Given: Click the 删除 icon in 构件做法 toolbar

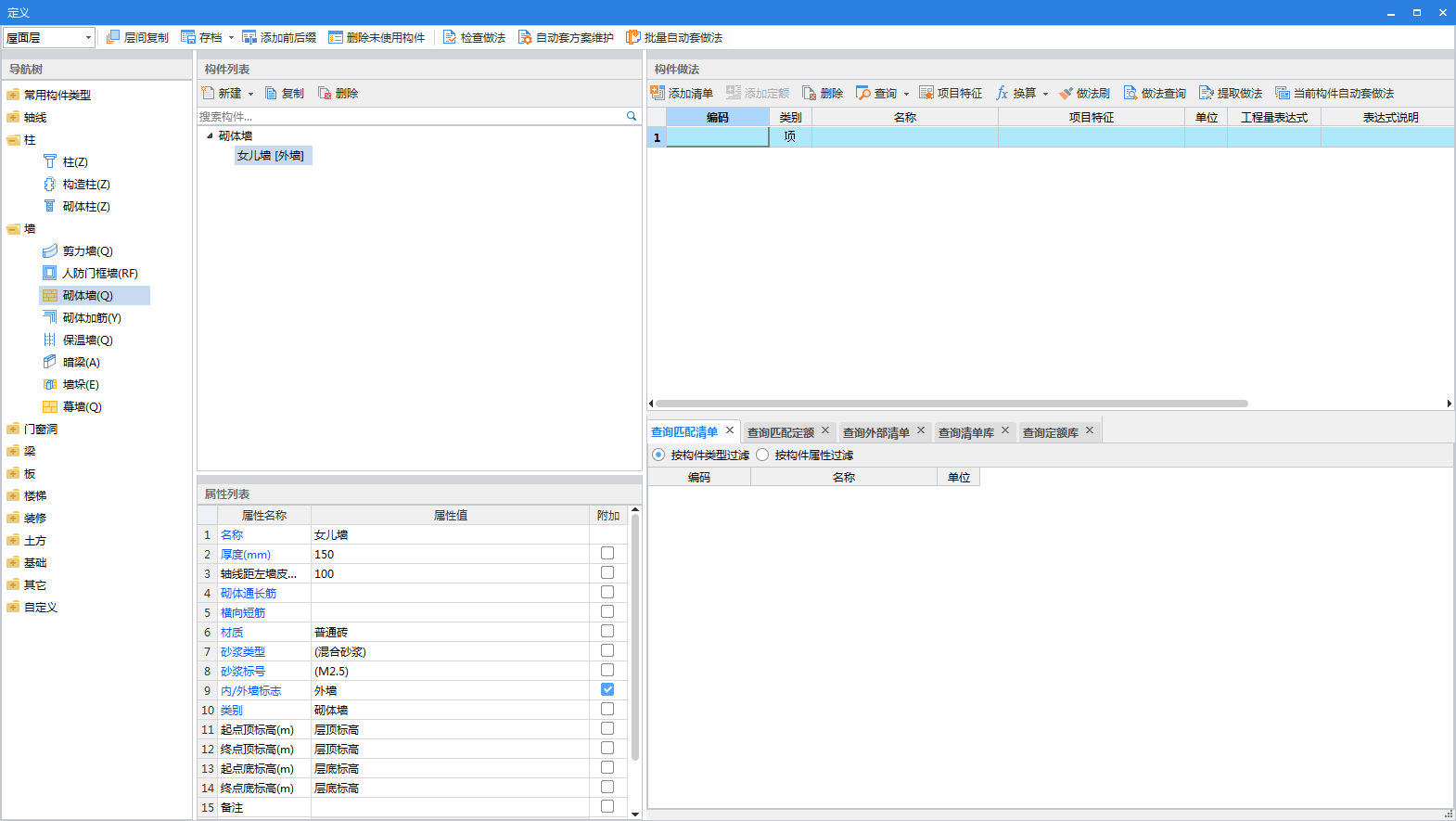Looking at the screenshot, I should click(x=810, y=93).
